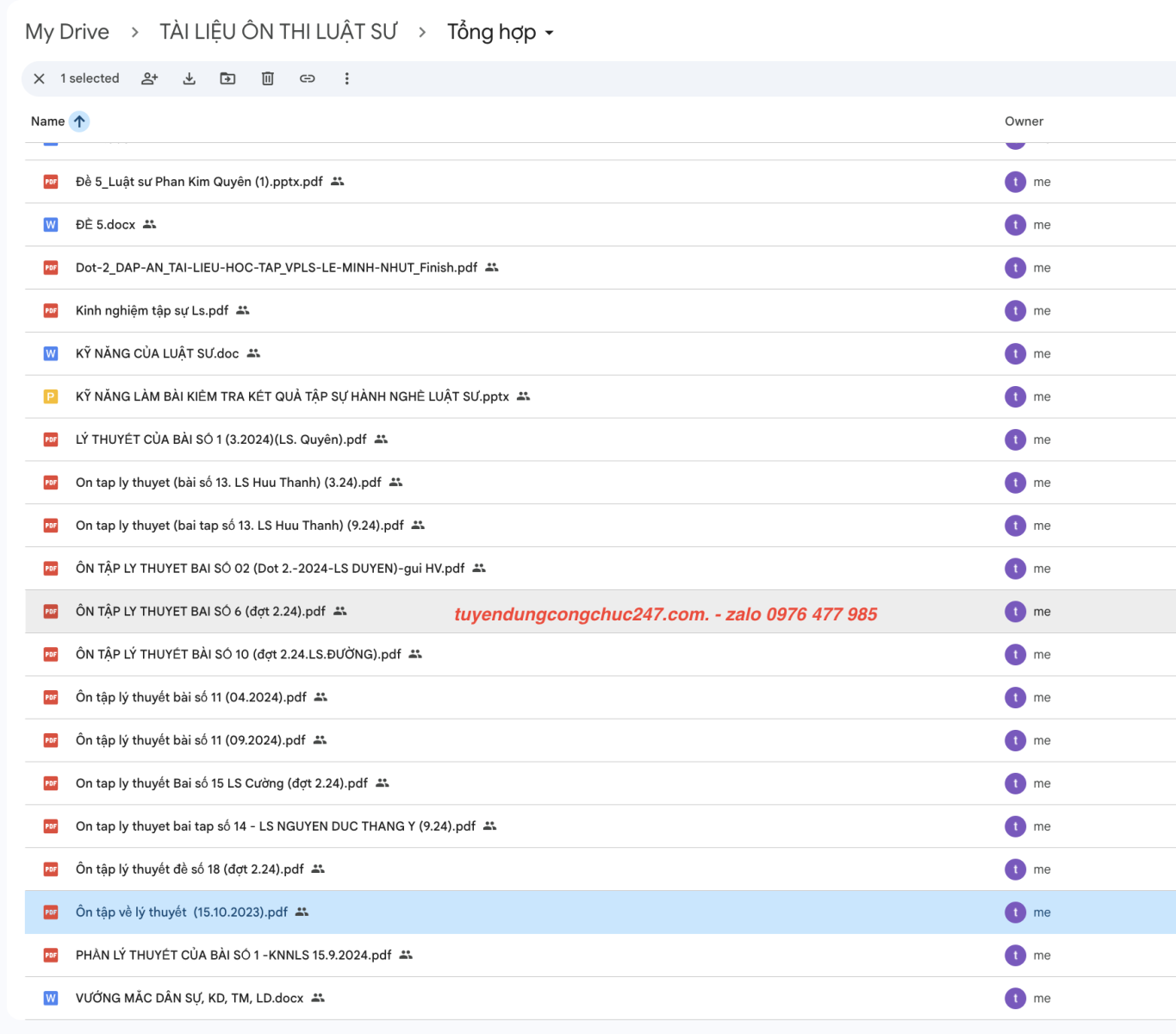
Task: Click the Slides icon of the KỸ NĂNG LÀM BÀI pptx
Action: tap(51, 397)
